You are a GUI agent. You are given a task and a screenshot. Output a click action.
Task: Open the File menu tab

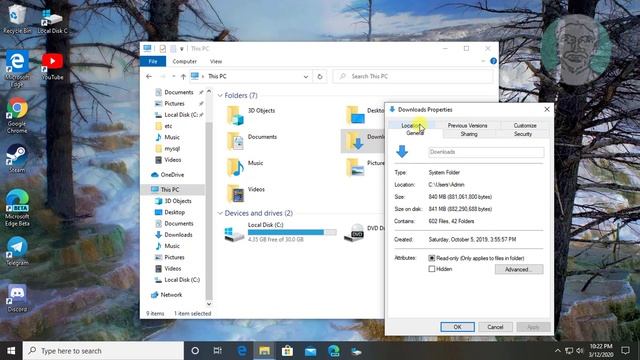pyautogui.click(x=153, y=61)
